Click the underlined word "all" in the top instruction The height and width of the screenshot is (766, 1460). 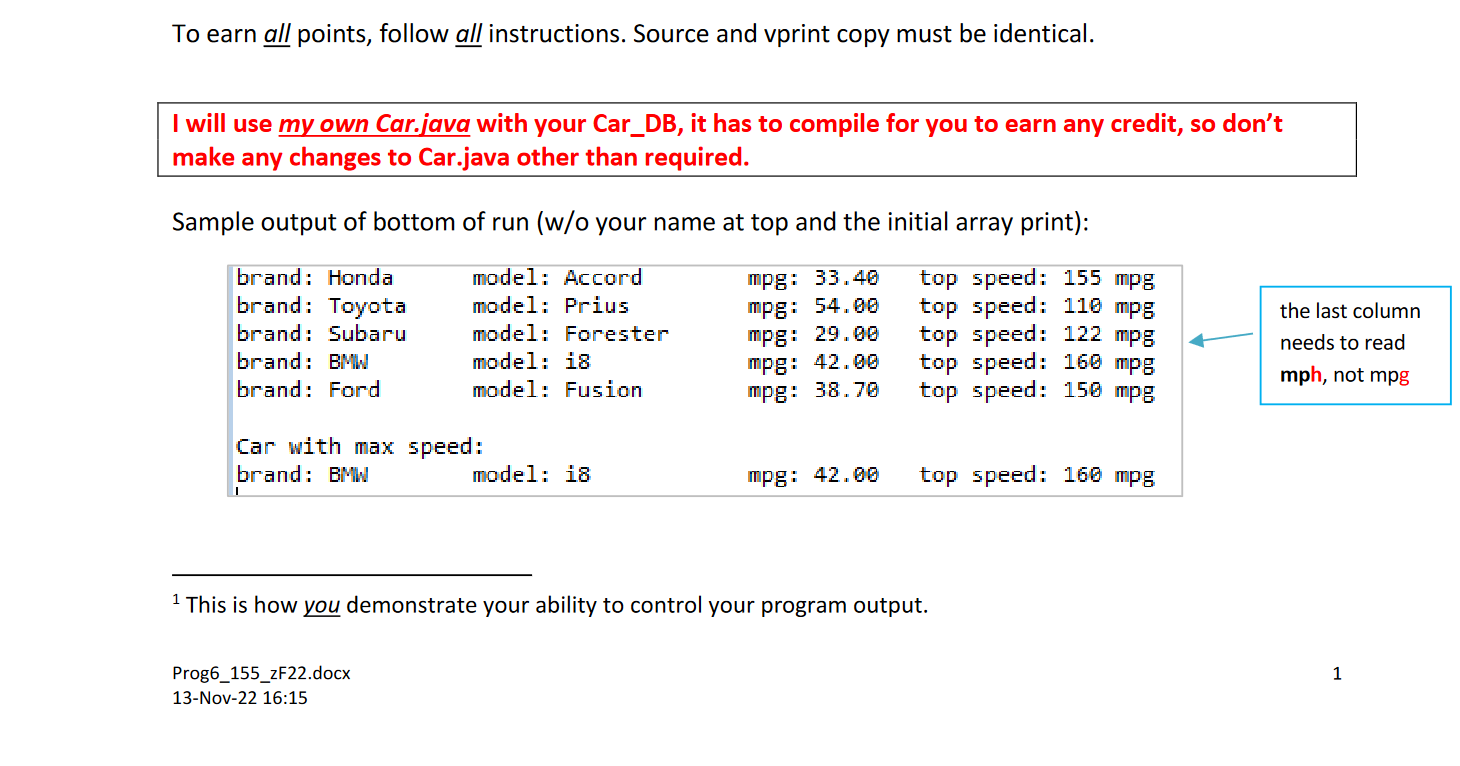click(x=277, y=33)
